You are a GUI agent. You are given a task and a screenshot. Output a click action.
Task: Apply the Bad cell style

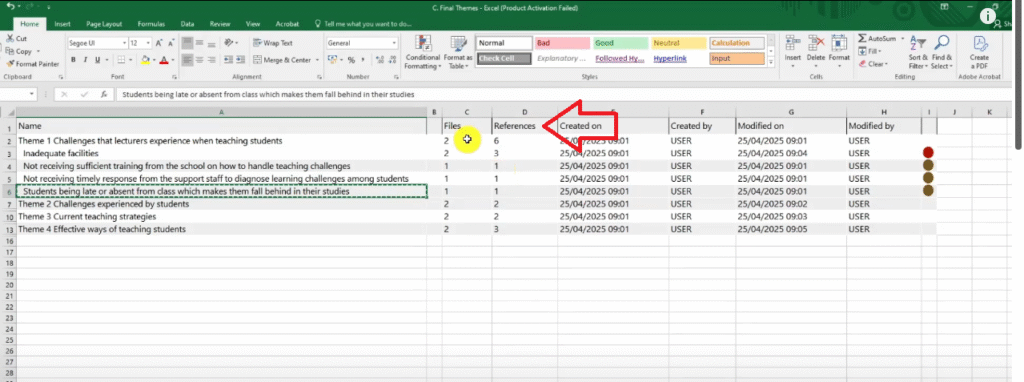click(x=561, y=43)
